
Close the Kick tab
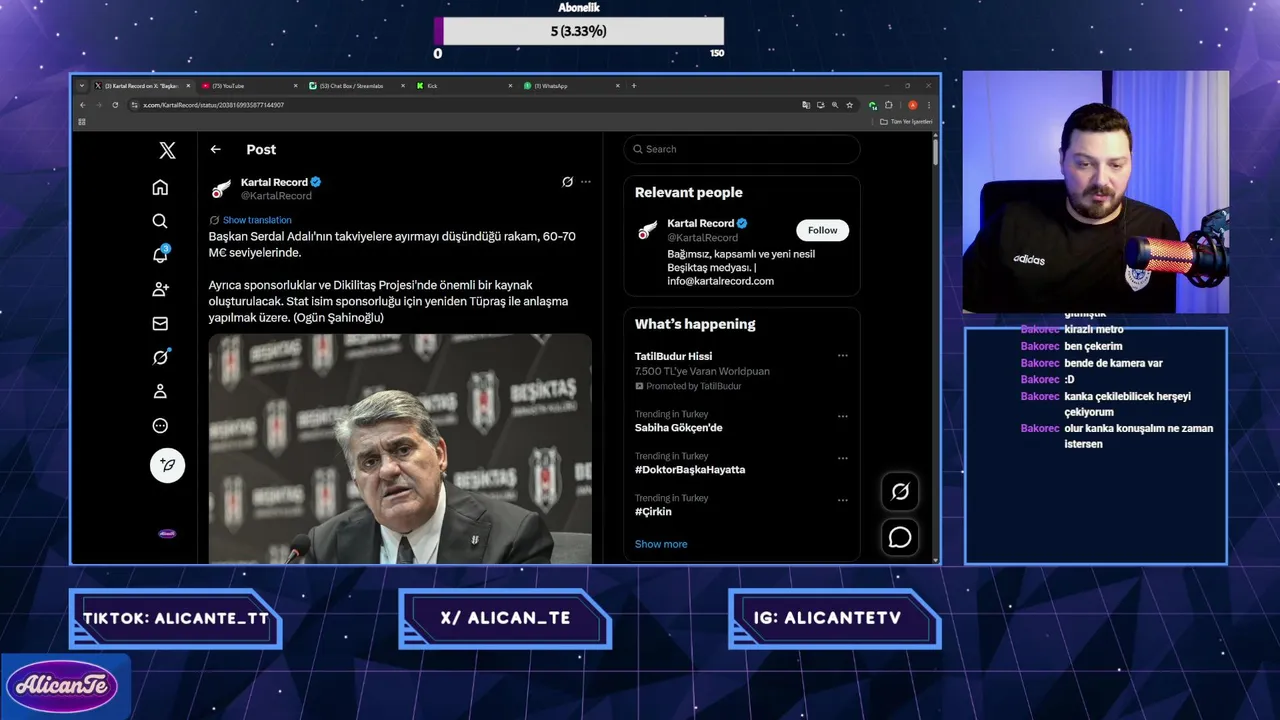(x=511, y=86)
